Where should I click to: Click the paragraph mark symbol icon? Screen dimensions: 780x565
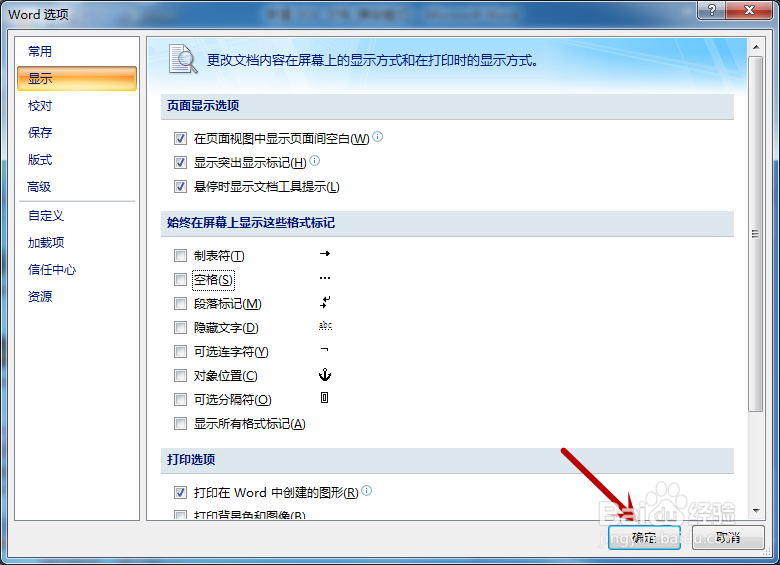tap(325, 302)
